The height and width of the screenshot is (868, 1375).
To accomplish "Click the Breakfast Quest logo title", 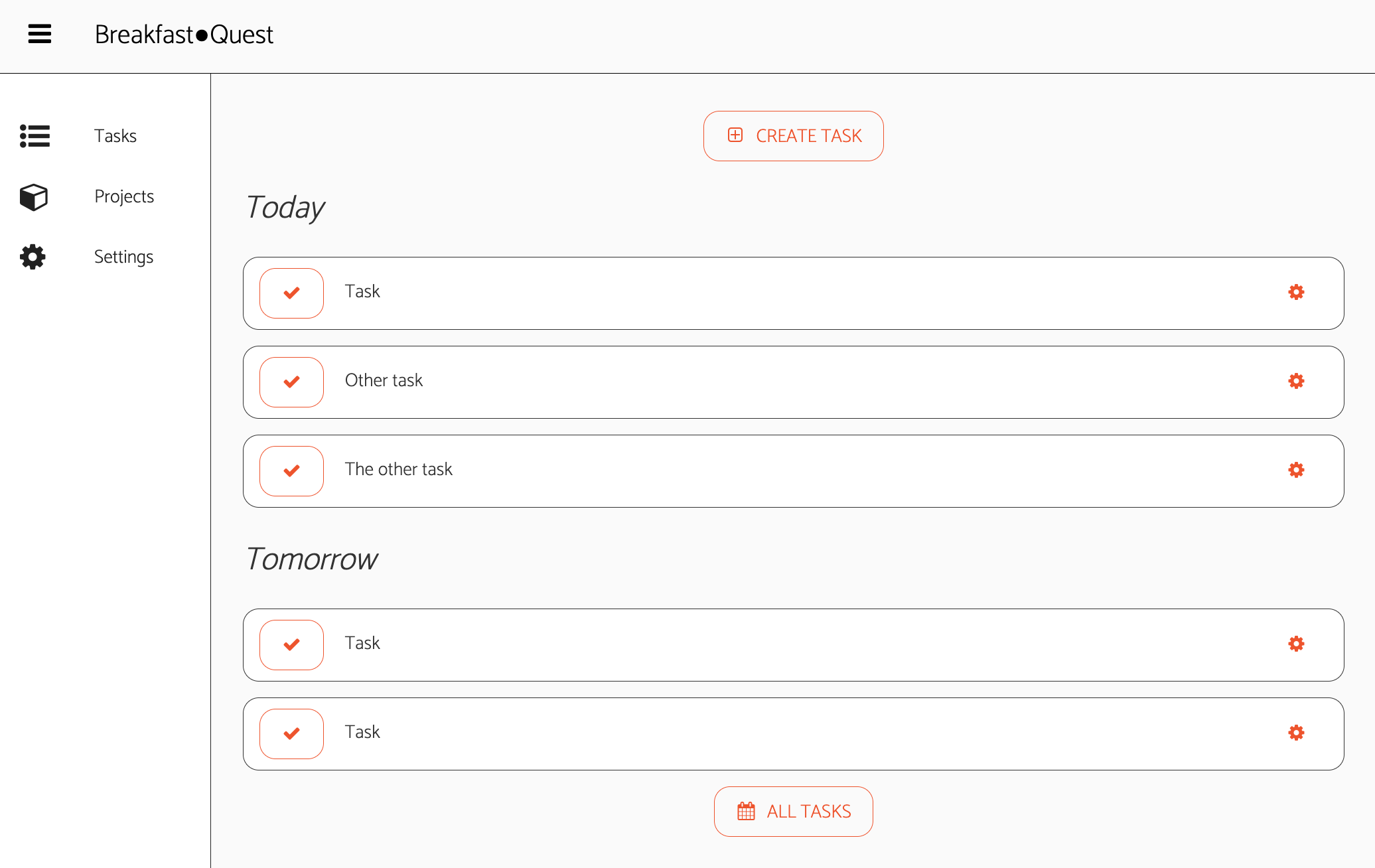I will point(184,35).
